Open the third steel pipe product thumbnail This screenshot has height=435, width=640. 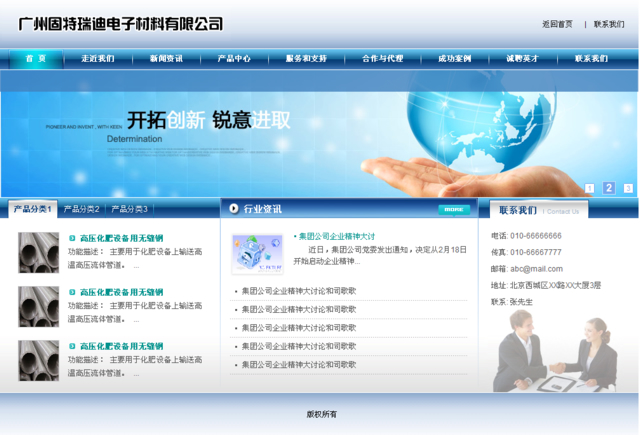pos(39,360)
